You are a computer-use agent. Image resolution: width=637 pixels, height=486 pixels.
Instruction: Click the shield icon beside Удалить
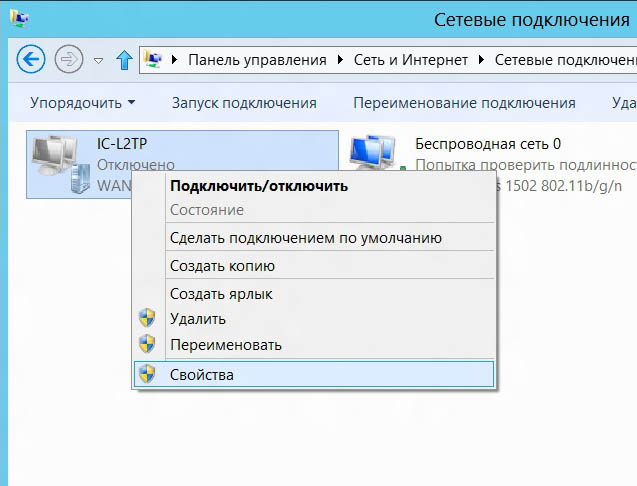(x=147, y=319)
